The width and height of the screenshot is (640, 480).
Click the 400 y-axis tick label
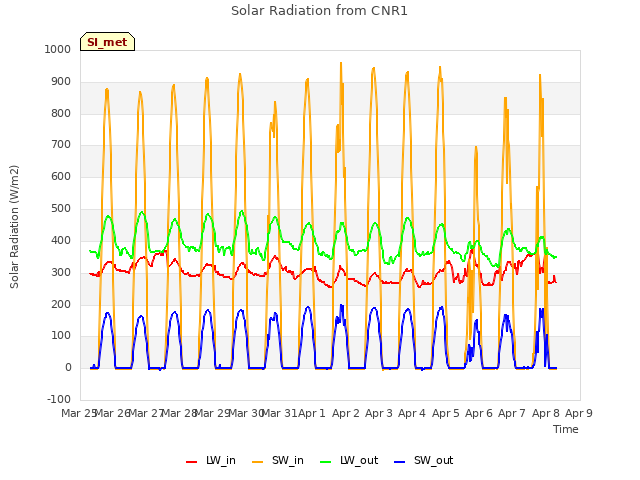pos(61,240)
